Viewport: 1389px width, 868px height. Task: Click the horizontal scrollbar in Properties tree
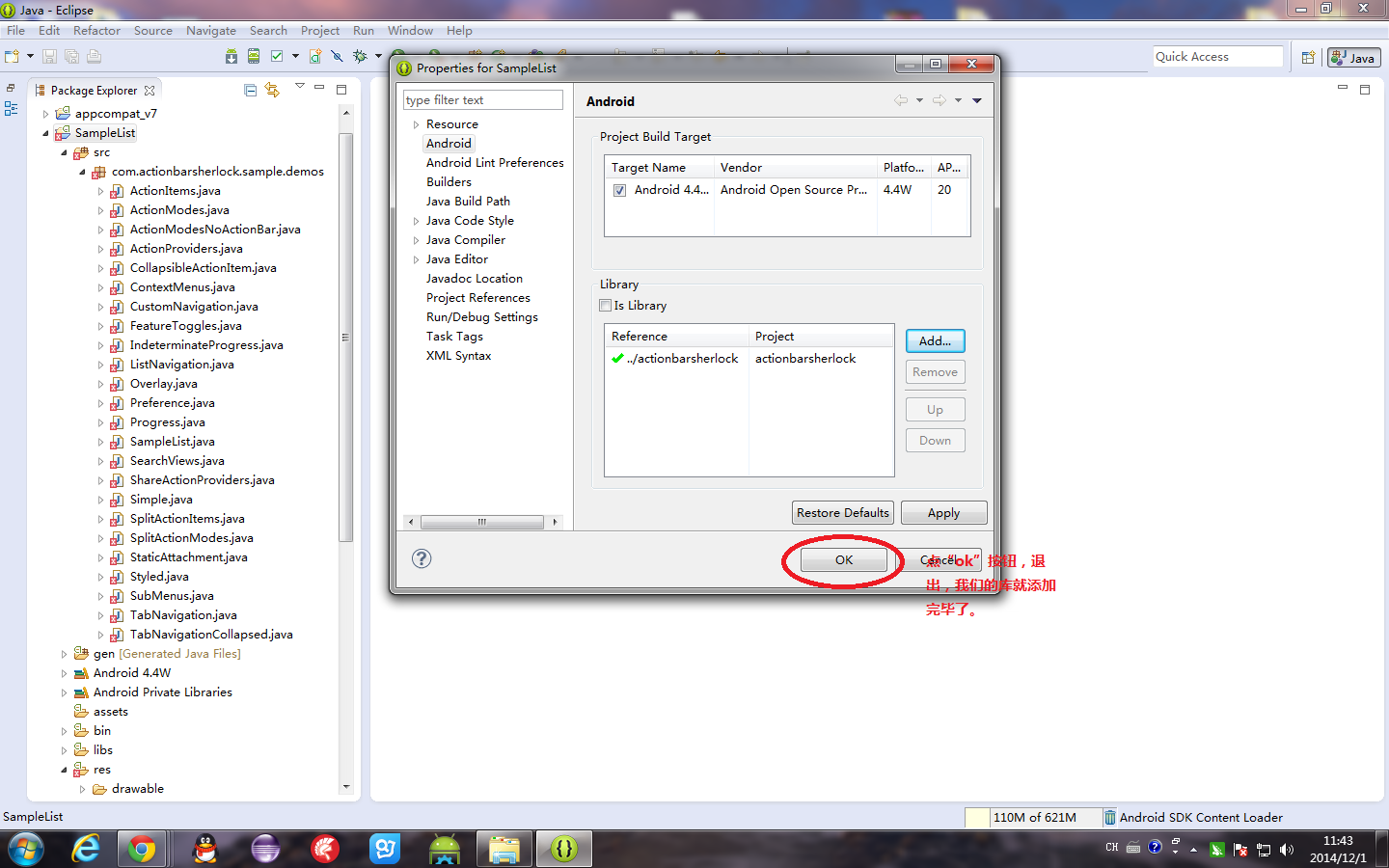482,522
